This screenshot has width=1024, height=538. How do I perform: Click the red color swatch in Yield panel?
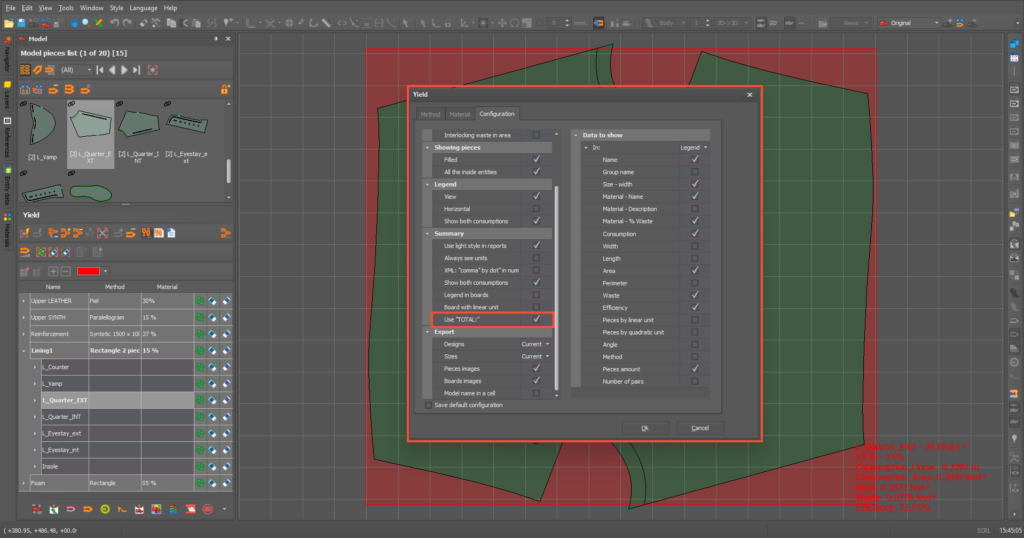click(88, 271)
